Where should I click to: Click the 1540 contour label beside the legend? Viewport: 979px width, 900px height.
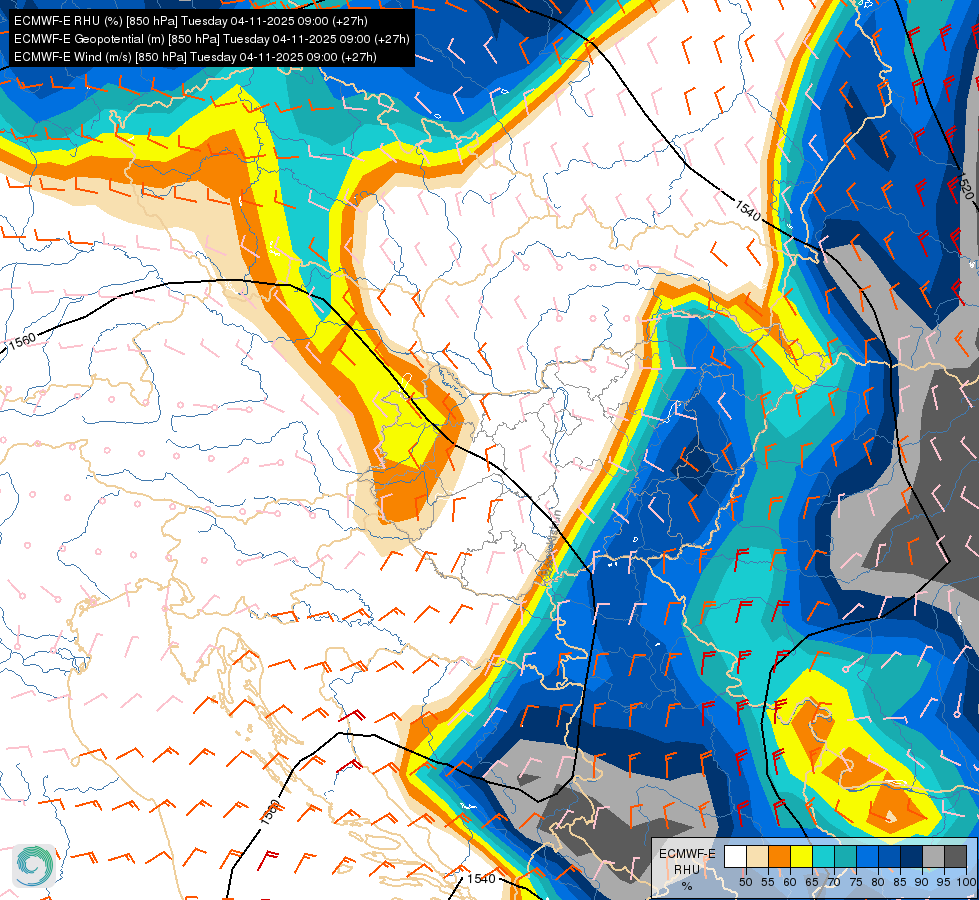pos(481,879)
